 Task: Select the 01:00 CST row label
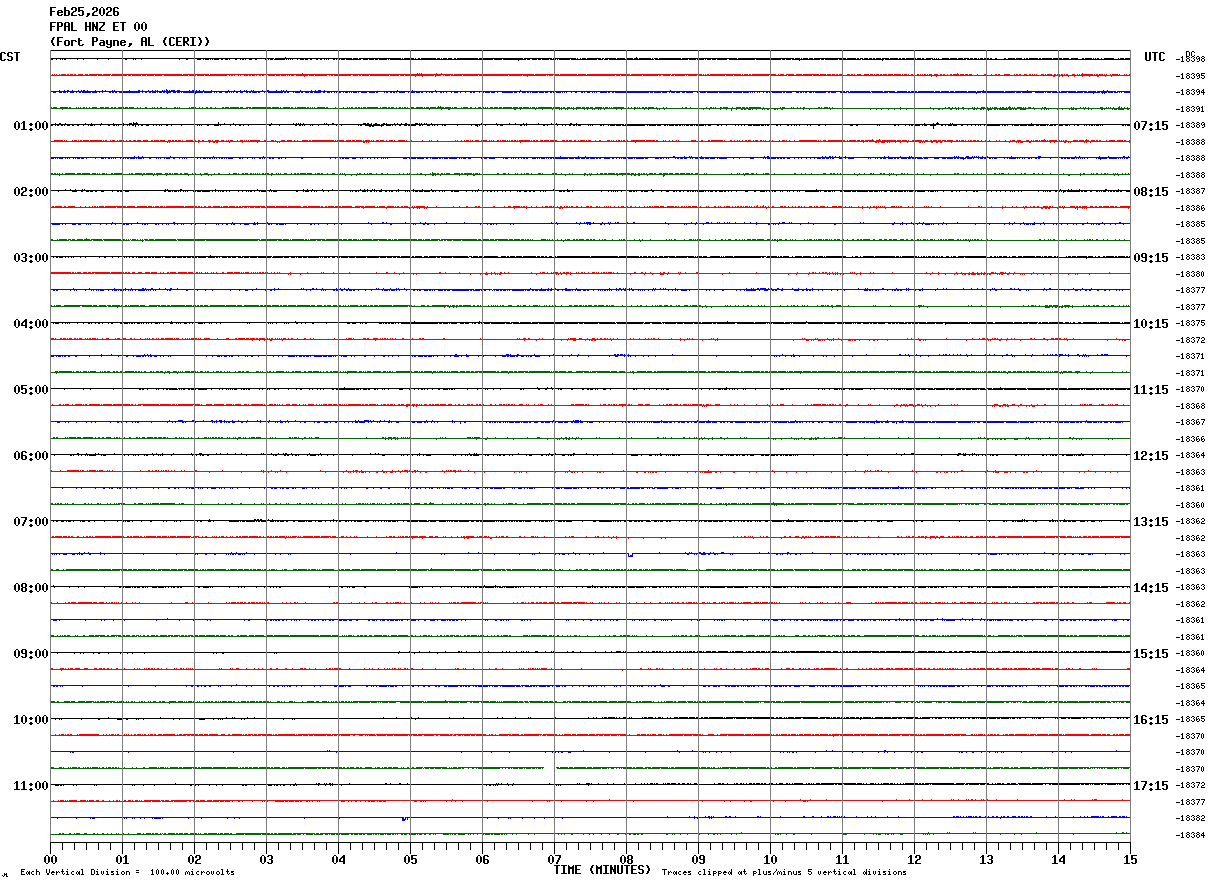tap(31, 126)
